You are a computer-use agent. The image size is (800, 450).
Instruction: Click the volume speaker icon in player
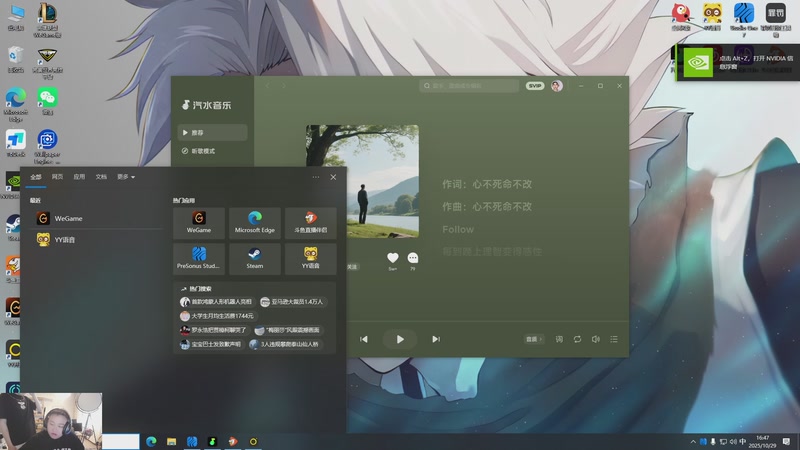[595, 339]
